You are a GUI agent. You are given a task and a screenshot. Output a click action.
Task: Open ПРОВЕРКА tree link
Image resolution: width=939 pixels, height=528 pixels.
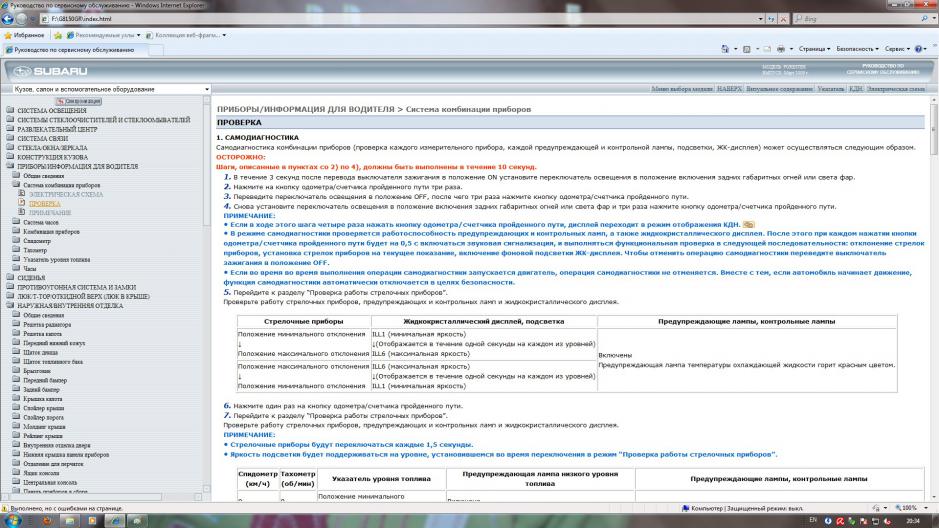[x=45, y=204]
